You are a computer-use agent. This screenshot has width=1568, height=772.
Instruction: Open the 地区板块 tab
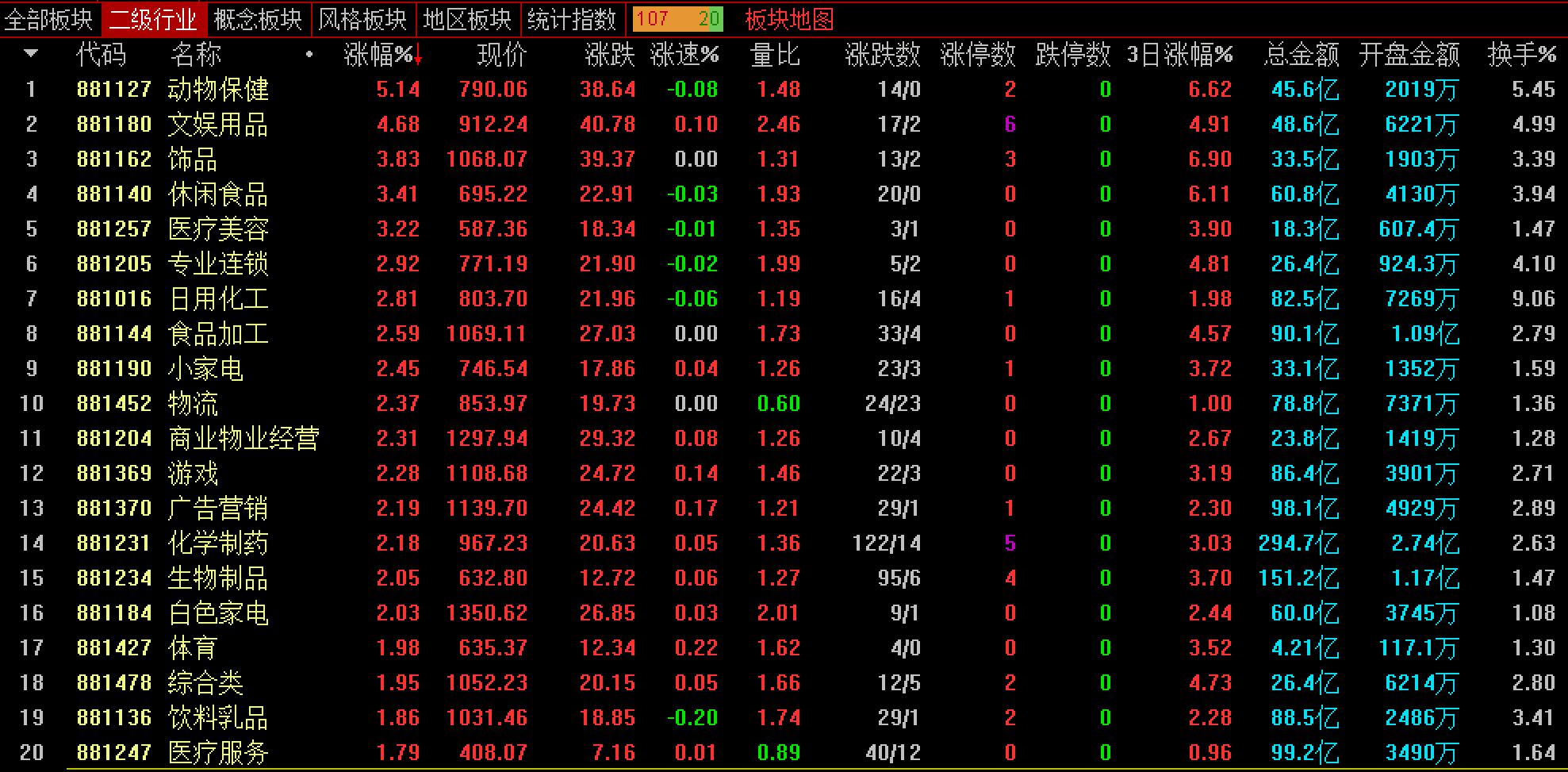[x=468, y=19]
